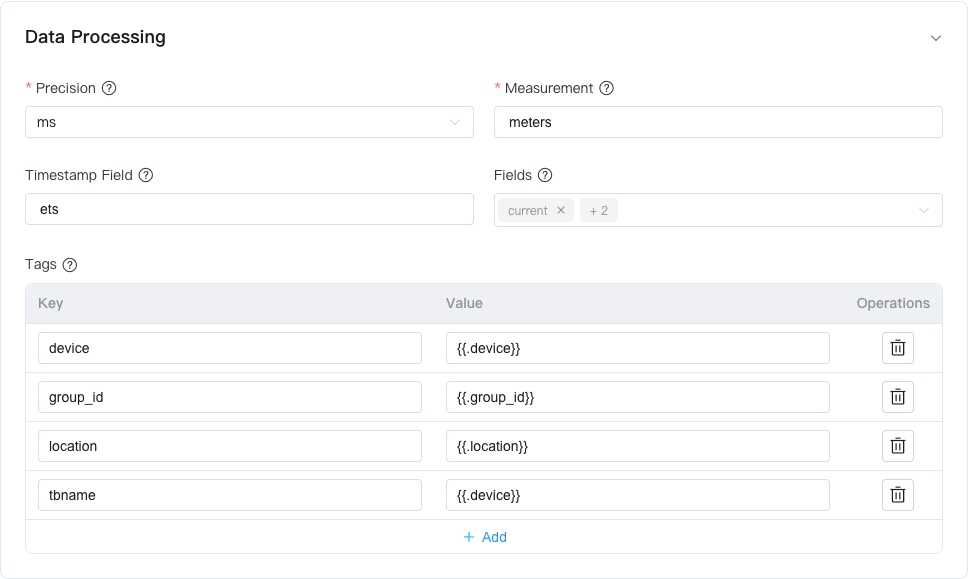This screenshot has width=968, height=579.
Task: Edit the group_id key input
Action: (x=230, y=397)
